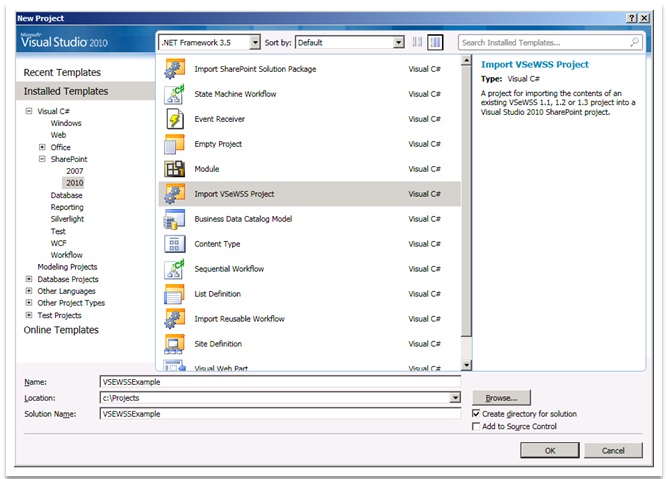Select the Empty Project template icon
Screen dimensions: 668x479
(174, 144)
